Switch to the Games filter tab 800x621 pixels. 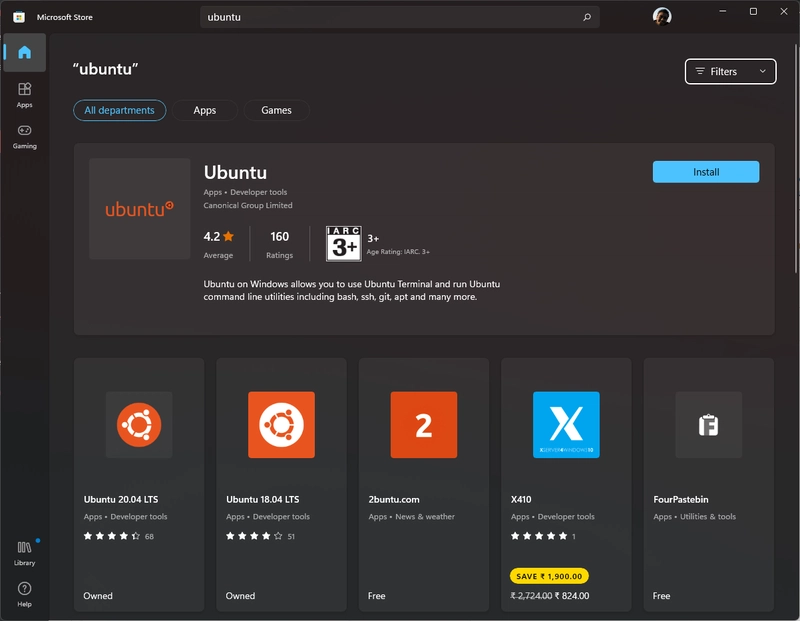click(276, 110)
